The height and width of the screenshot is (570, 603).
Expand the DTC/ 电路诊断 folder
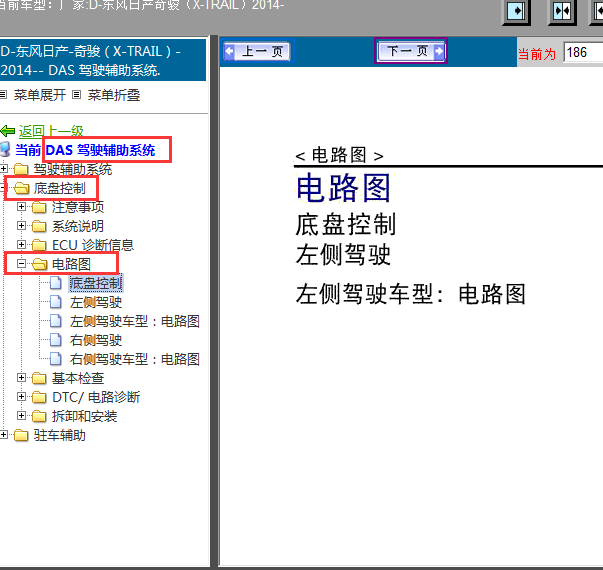22,396
